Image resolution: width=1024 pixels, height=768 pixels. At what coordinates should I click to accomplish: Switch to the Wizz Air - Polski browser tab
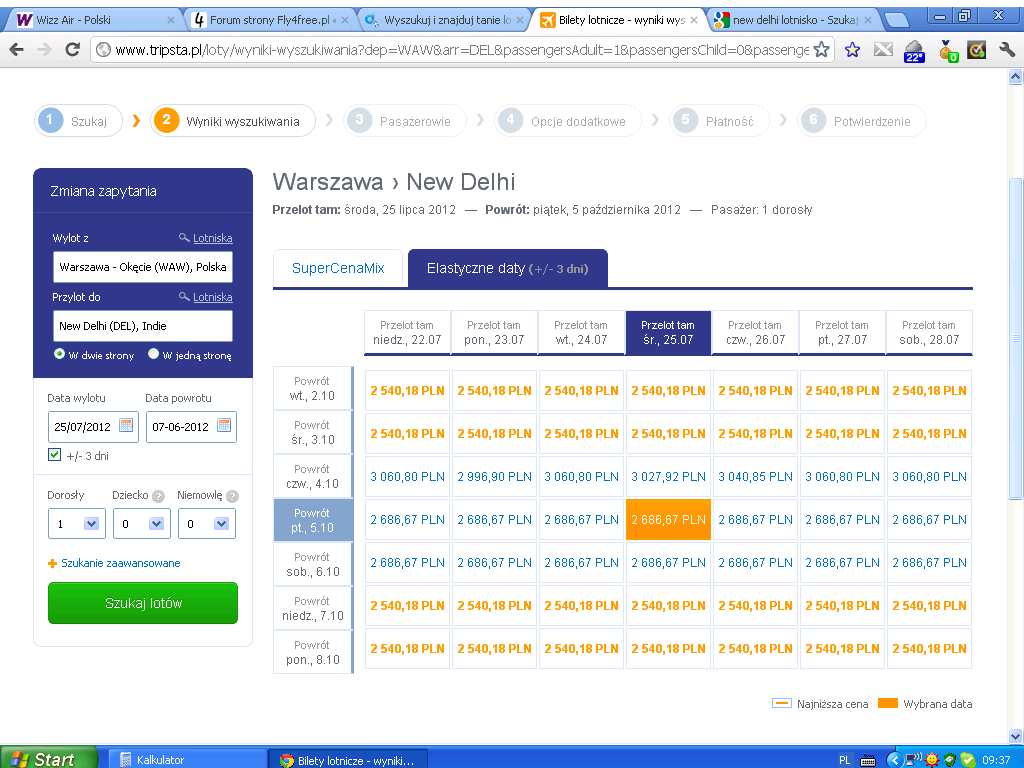click(x=90, y=20)
